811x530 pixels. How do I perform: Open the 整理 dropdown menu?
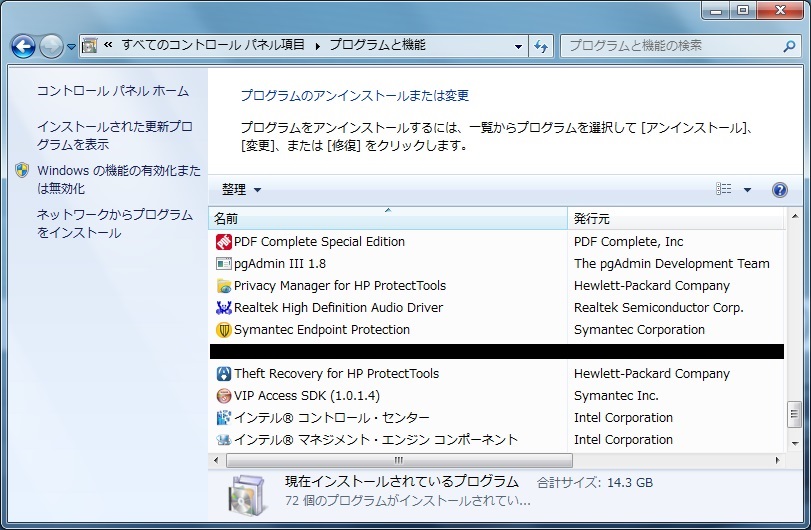(x=241, y=190)
